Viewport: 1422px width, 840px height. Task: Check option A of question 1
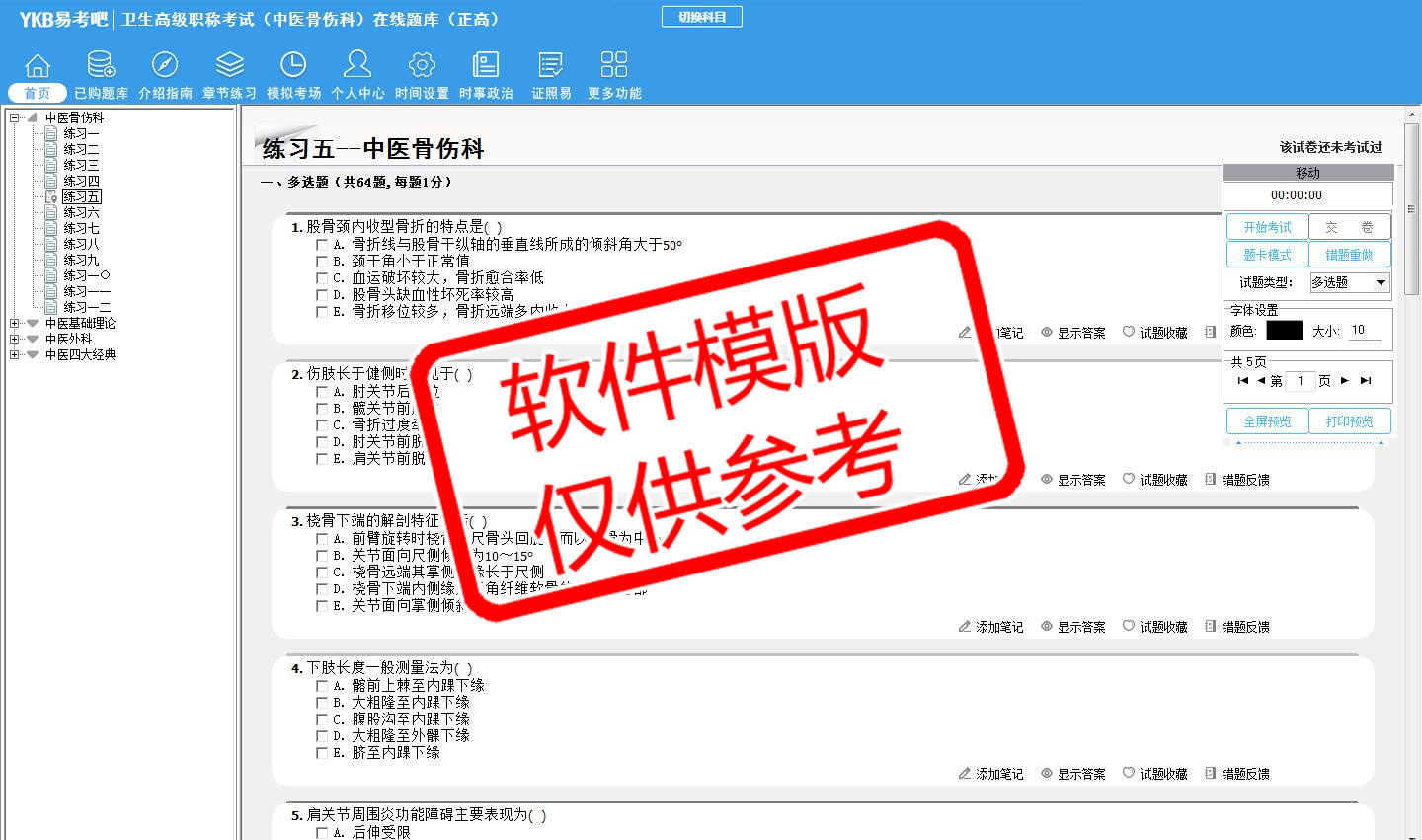(x=322, y=245)
